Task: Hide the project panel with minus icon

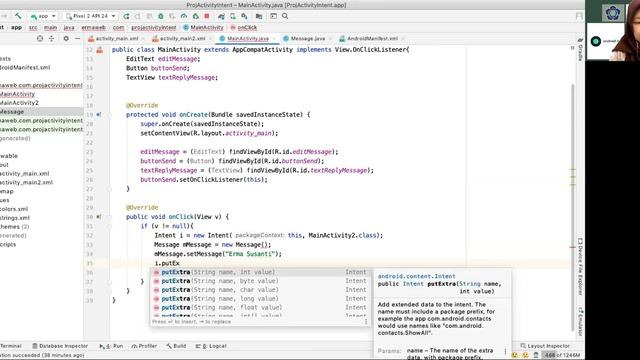Action: coord(78,38)
